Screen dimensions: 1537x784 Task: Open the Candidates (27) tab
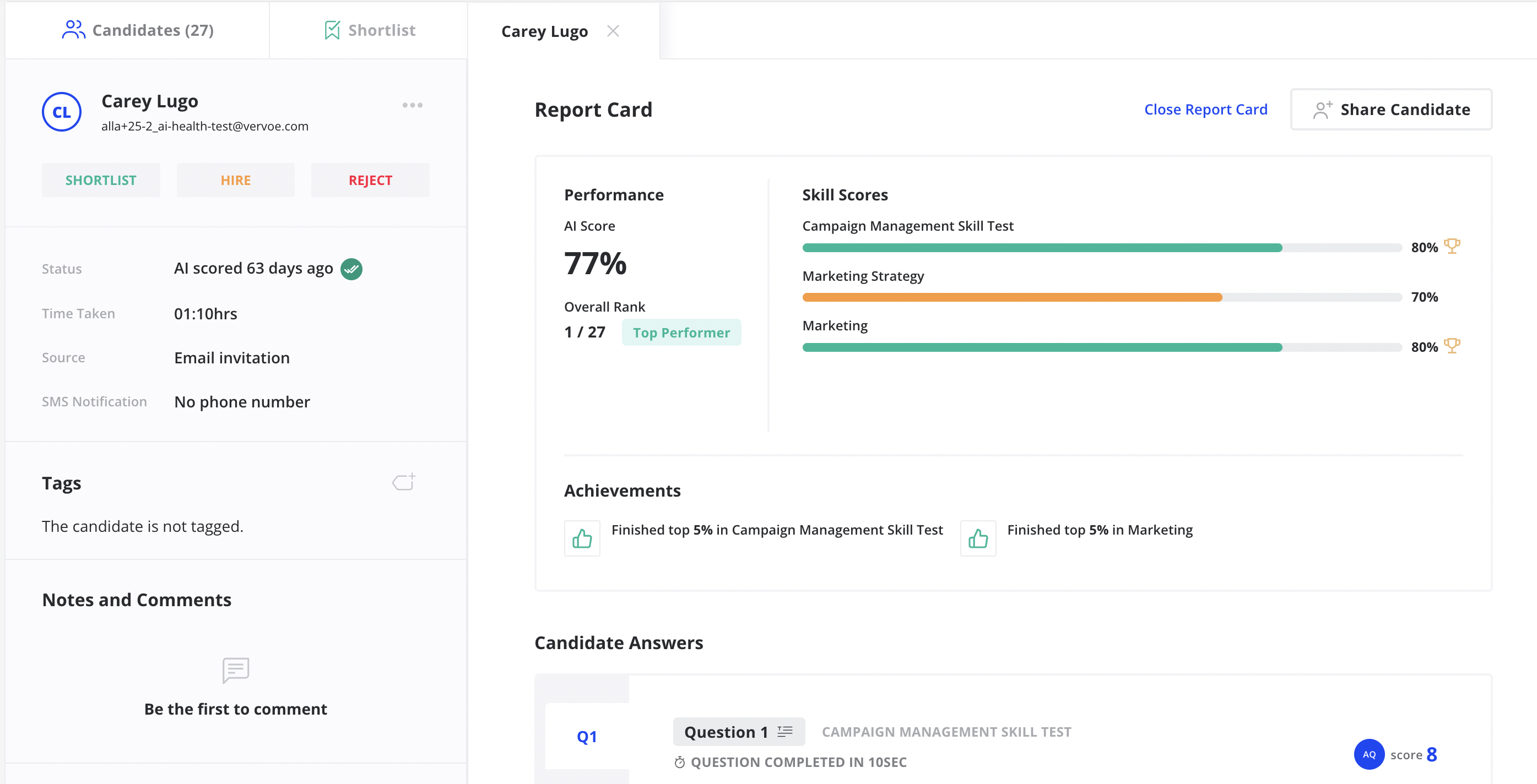(137, 30)
